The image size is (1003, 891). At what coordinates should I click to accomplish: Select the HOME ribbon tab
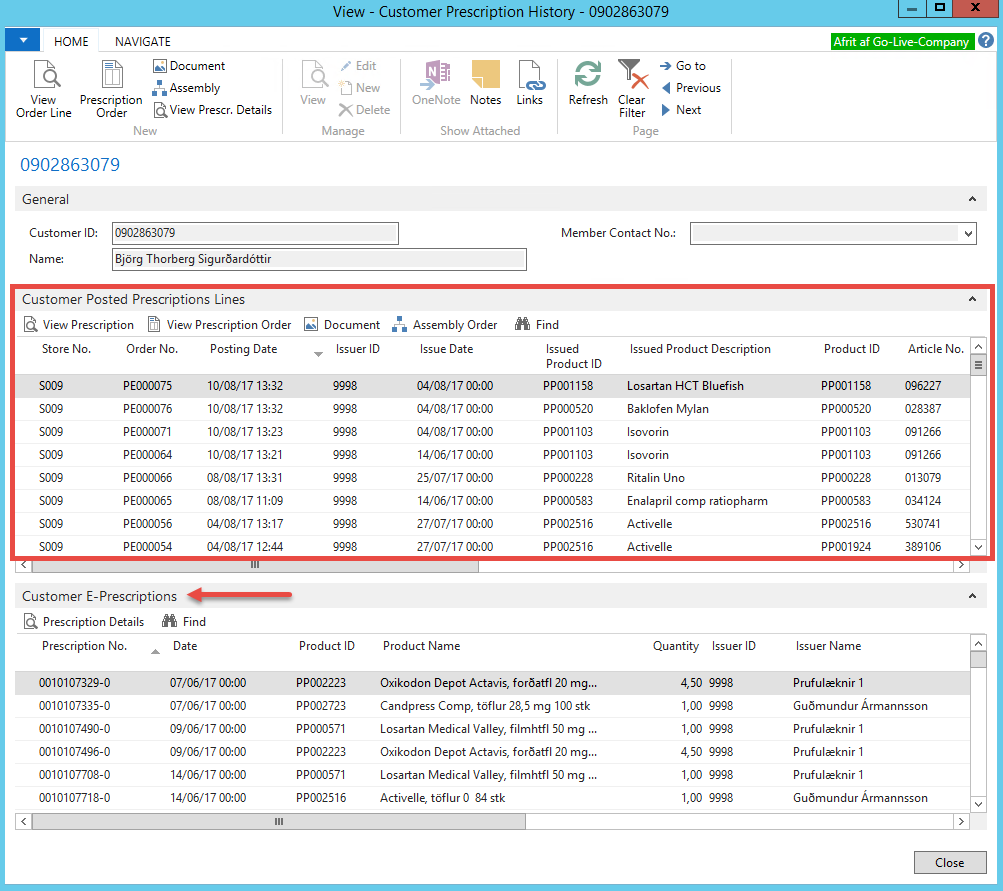(71, 42)
